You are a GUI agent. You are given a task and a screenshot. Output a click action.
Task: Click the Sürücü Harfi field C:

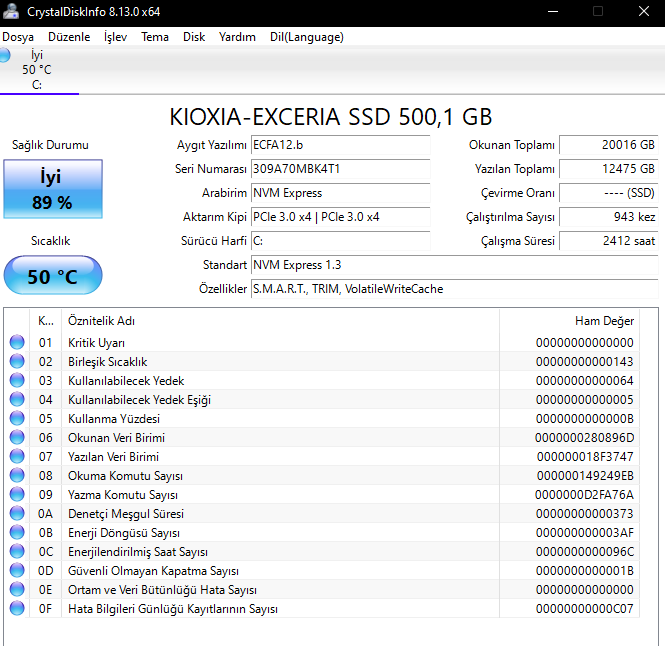point(341,241)
